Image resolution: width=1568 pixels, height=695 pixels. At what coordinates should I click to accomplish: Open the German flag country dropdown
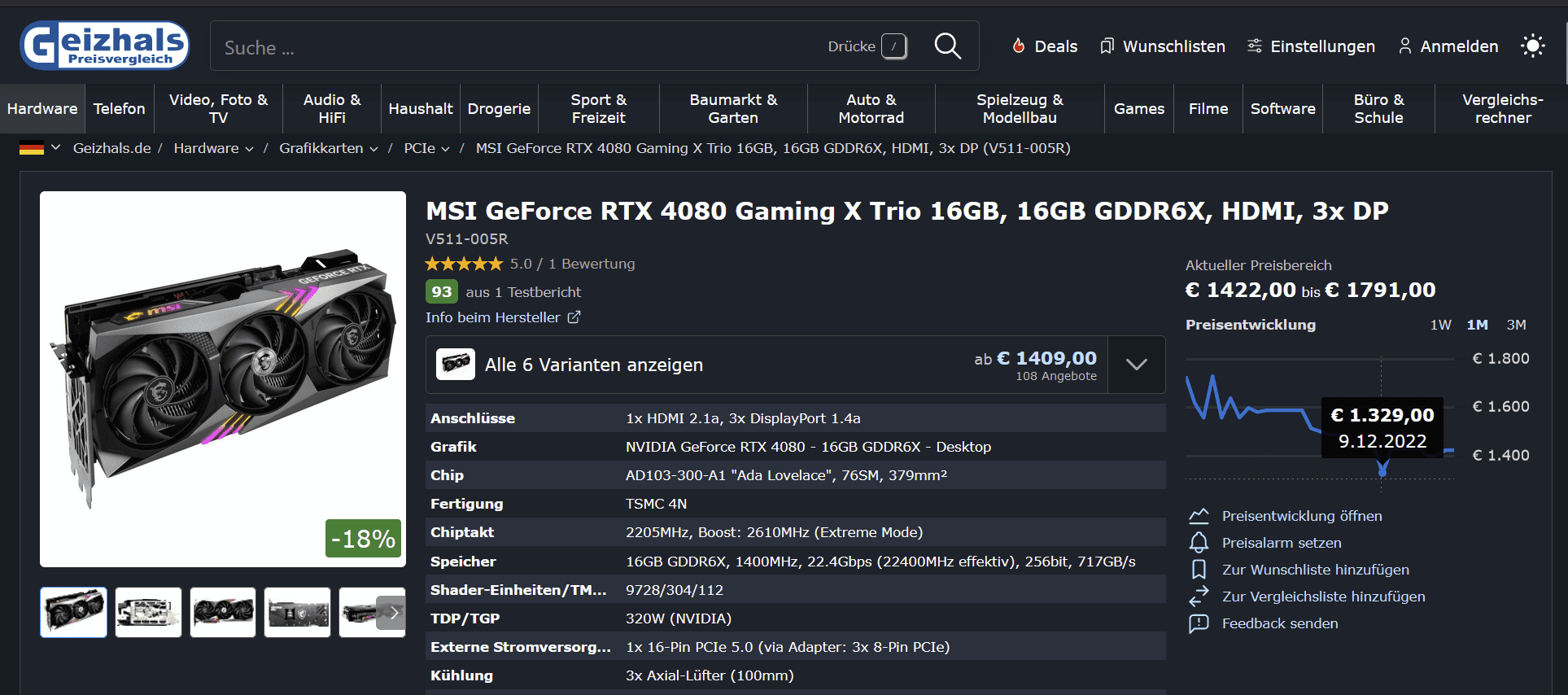41,148
